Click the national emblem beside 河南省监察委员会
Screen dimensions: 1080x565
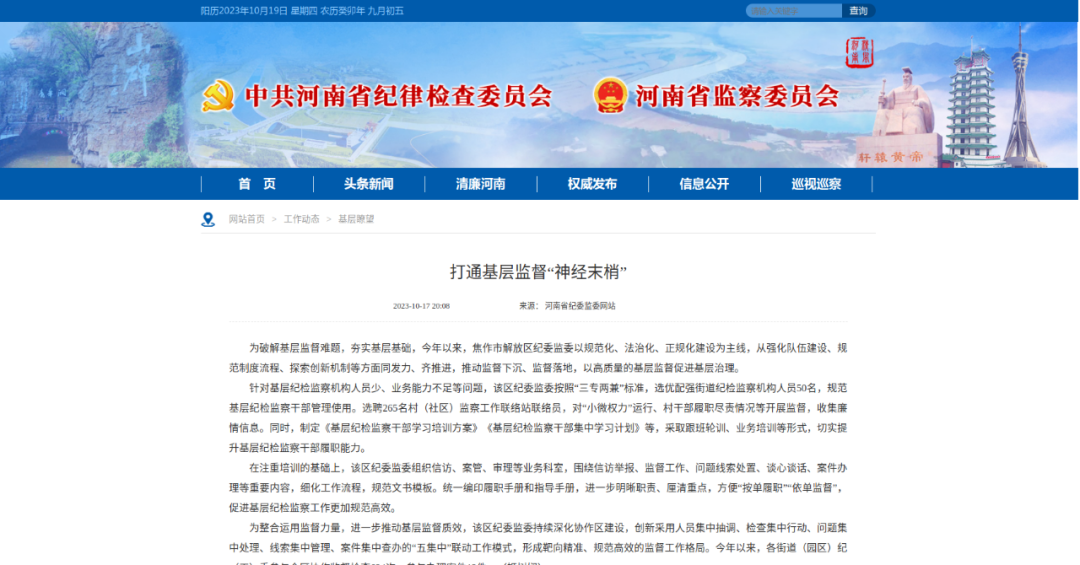(609, 96)
